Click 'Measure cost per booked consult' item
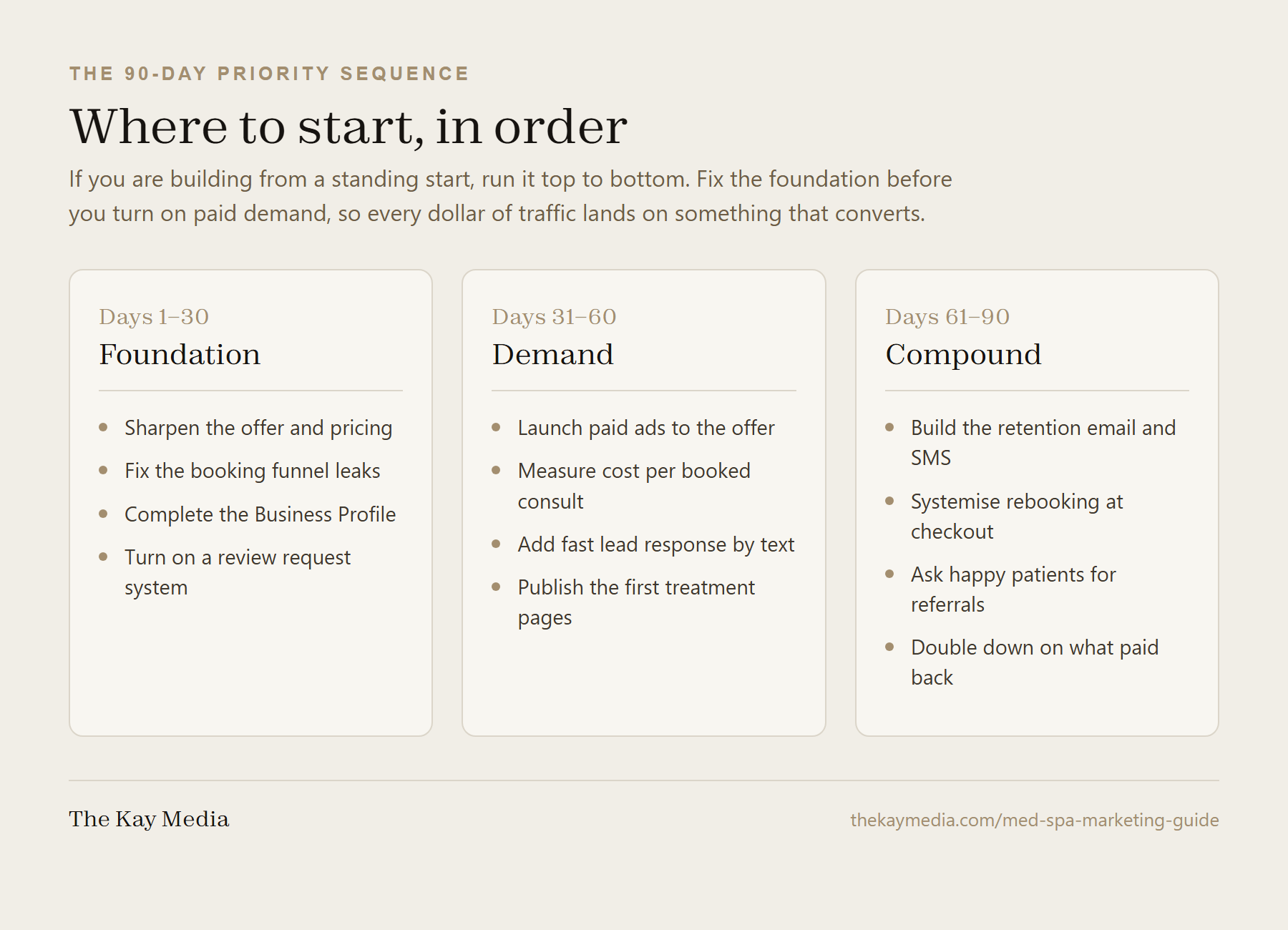1288x930 pixels. coord(634,486)
